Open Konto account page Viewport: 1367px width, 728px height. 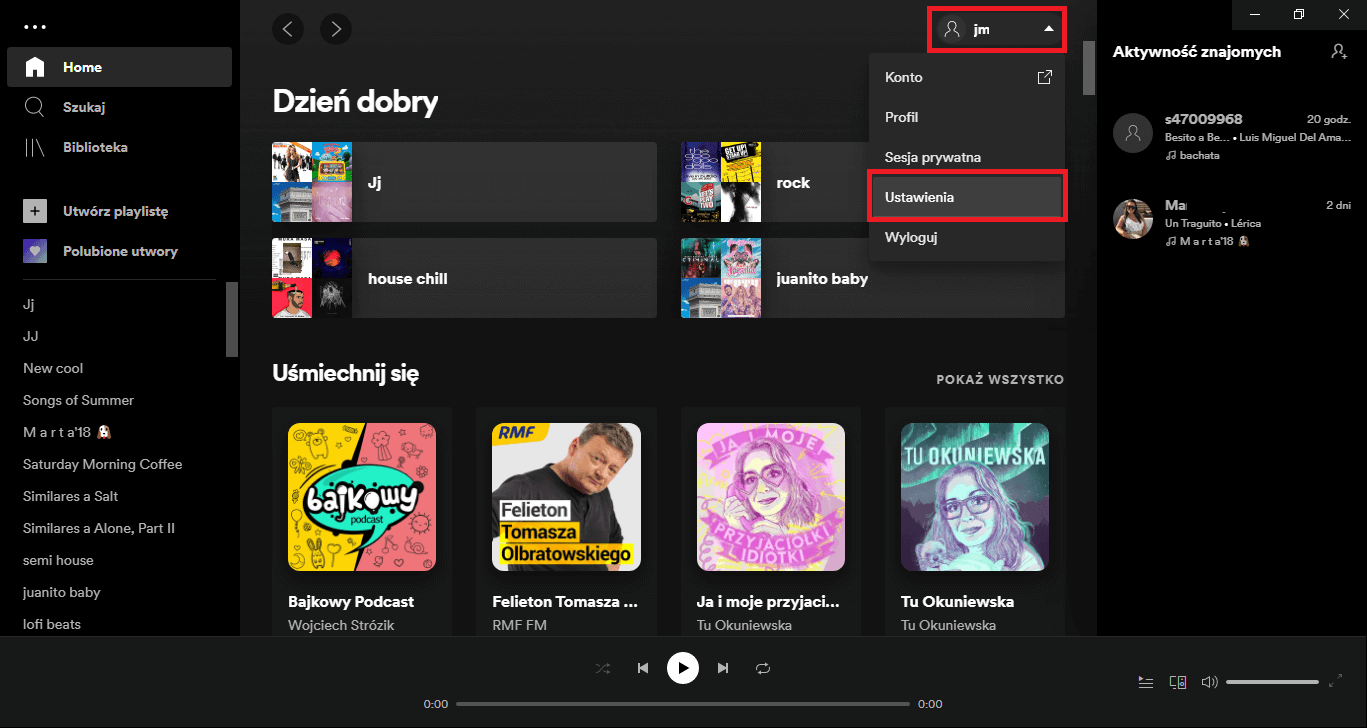pyautogui.click(x=968, y=77)
